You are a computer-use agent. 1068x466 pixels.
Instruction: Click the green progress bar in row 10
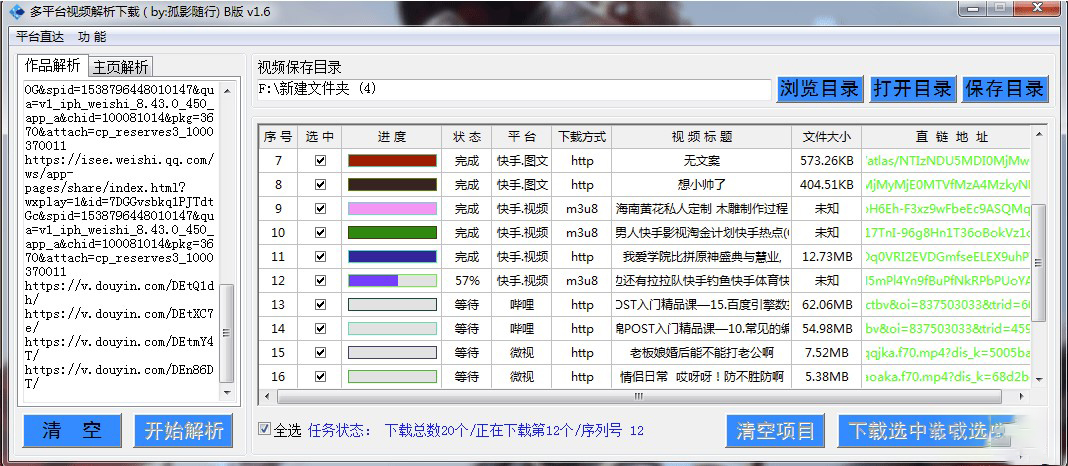click(x=392, y=232)
